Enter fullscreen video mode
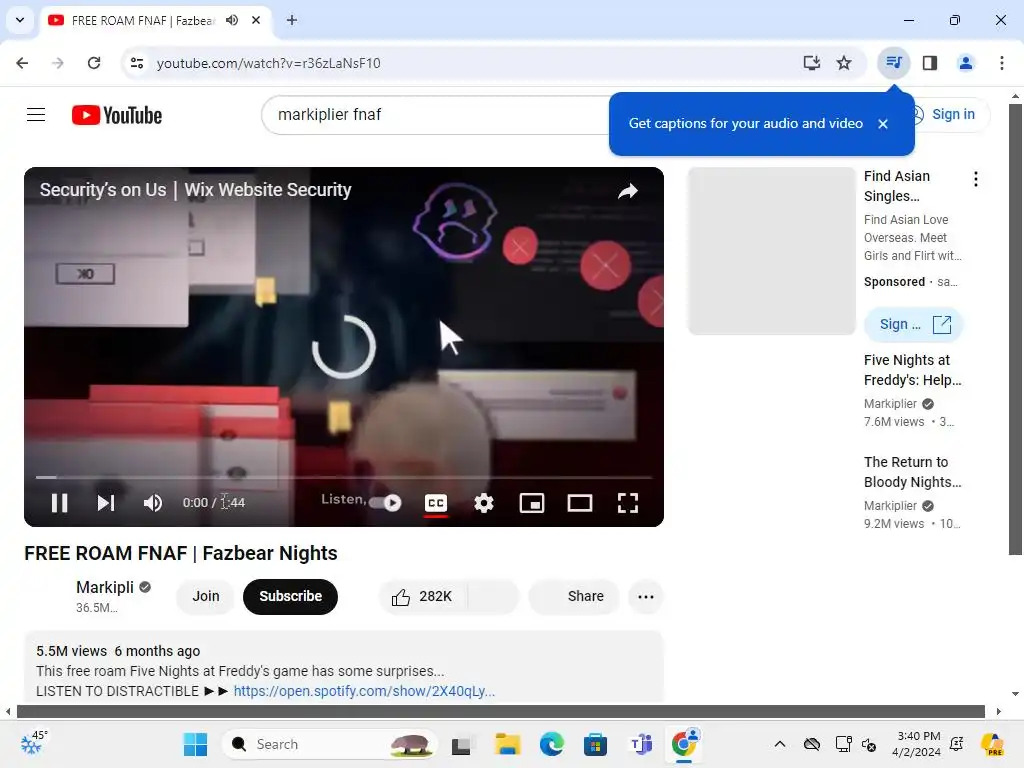This screenshot has height=768, width=1024. (x=628, y=503)
